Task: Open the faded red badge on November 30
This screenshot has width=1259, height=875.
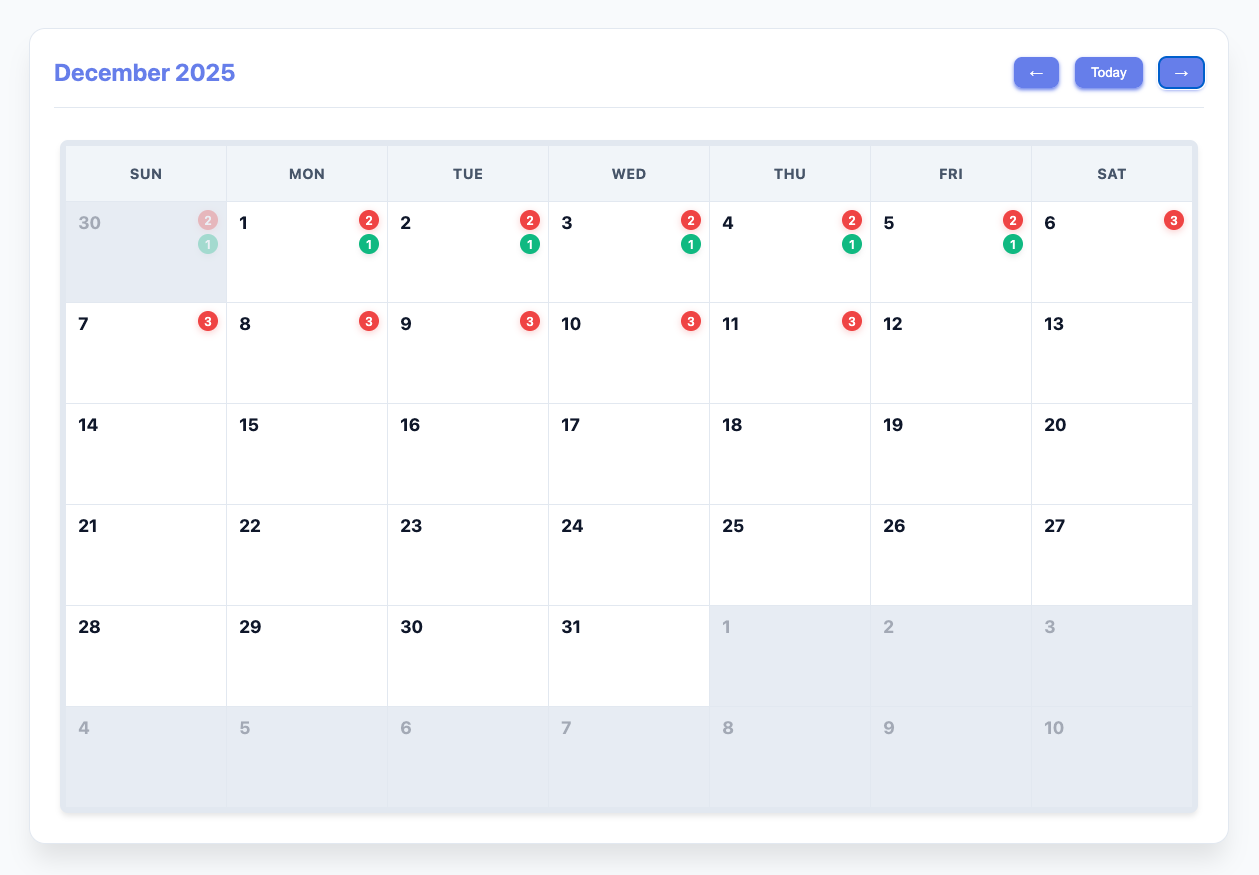Action: point(207,220)
